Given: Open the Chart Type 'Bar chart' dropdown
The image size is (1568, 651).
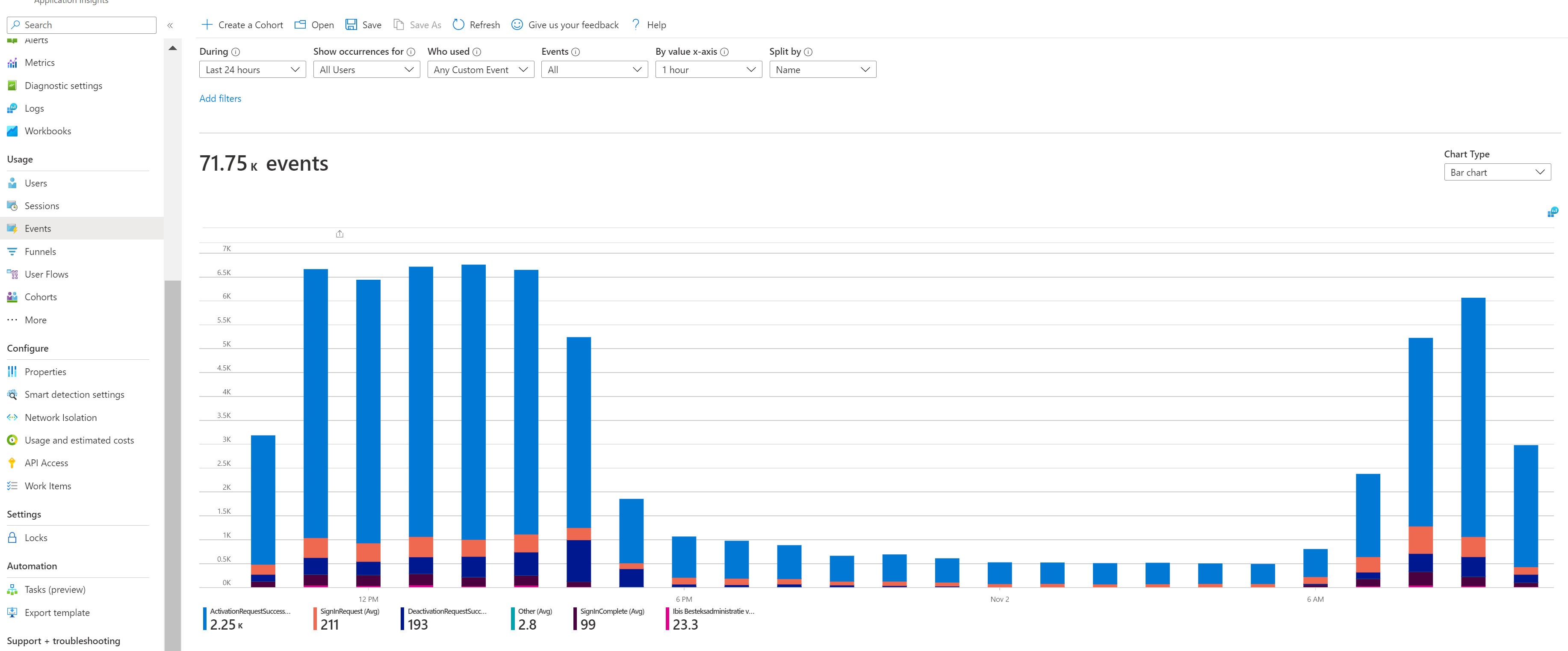Looking at the screenshot, I should coord(1497,172).
